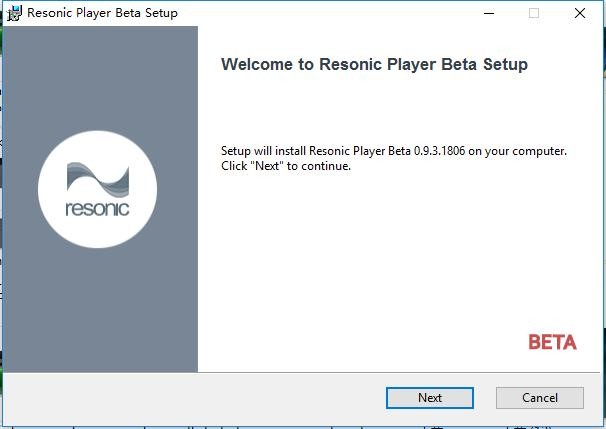Click the 'Setup will install Resonic Player Beta' text
606x429 pixels.
tap(394, 151)
